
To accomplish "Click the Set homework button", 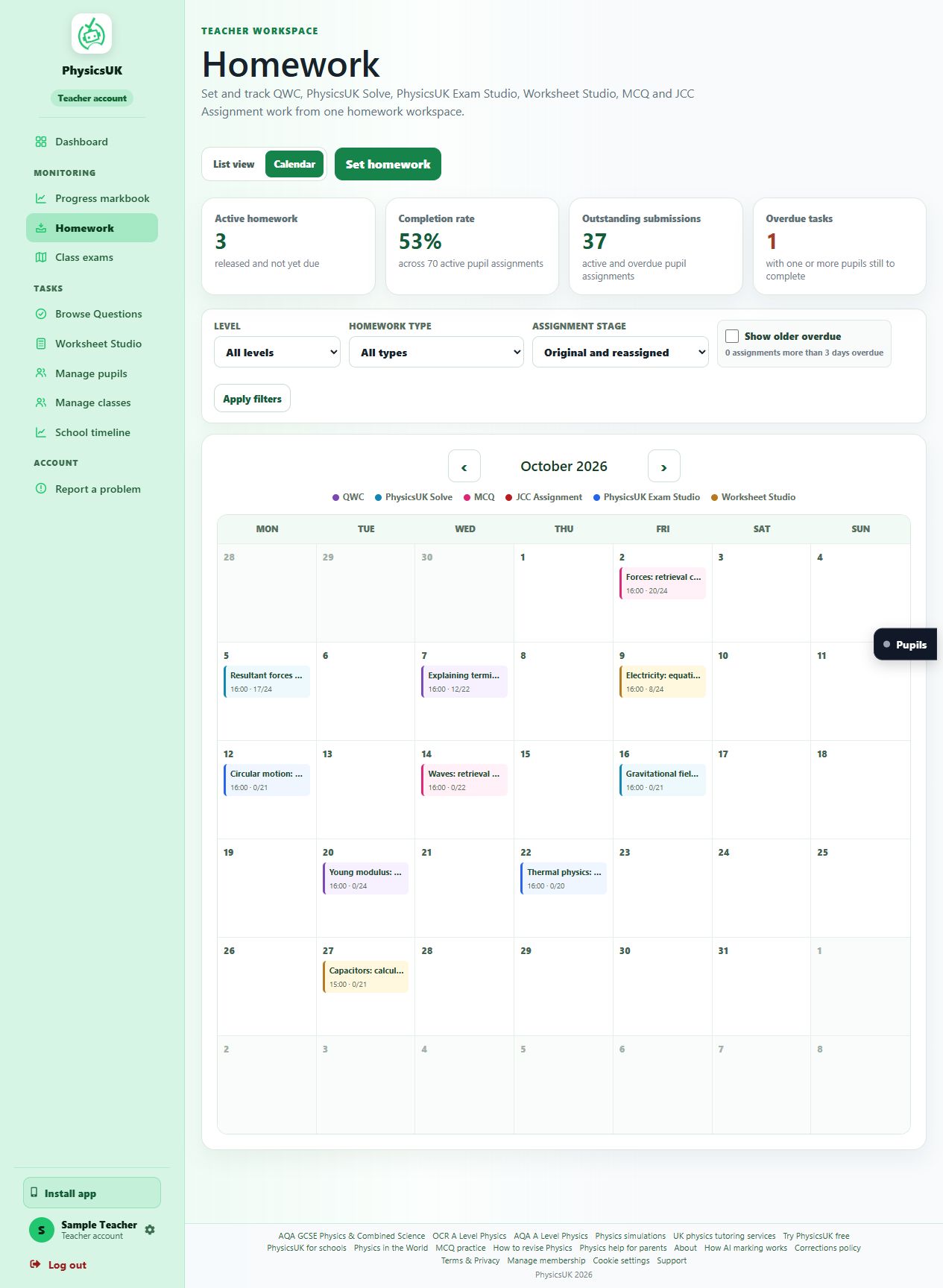I will pyautogui.click(x=388, y=164).
